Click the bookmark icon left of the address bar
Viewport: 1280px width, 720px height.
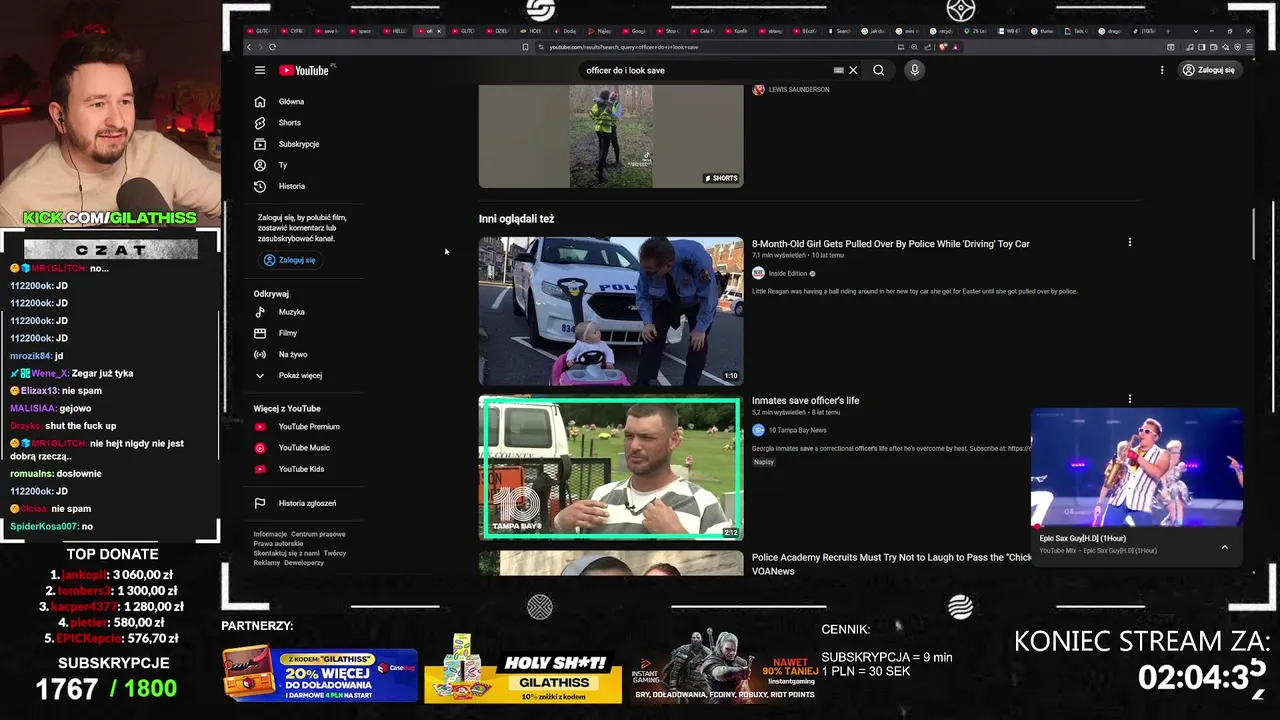click(525, 47)
